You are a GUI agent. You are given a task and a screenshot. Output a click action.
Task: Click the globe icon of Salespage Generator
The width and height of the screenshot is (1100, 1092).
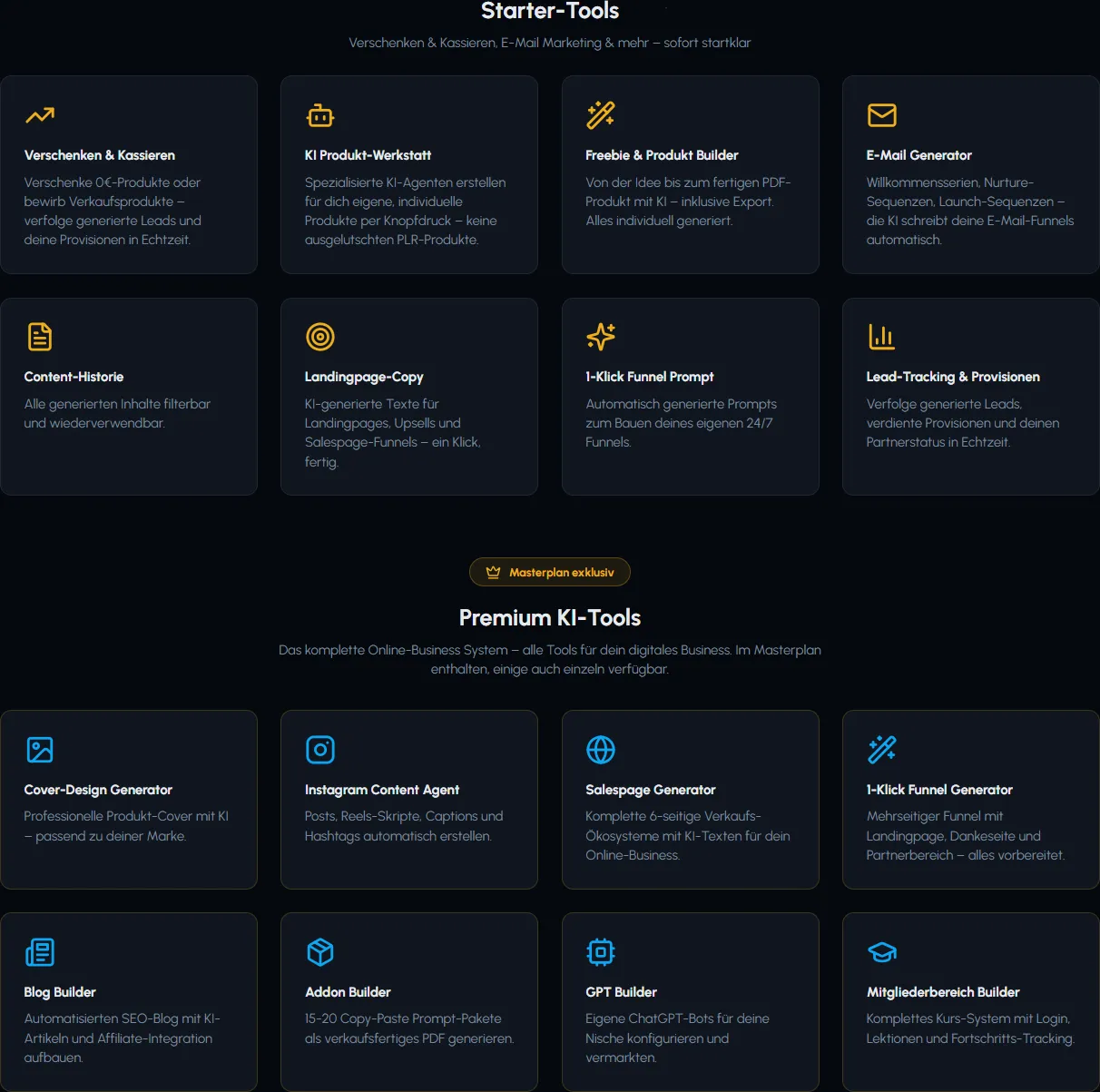coord(601,750)
